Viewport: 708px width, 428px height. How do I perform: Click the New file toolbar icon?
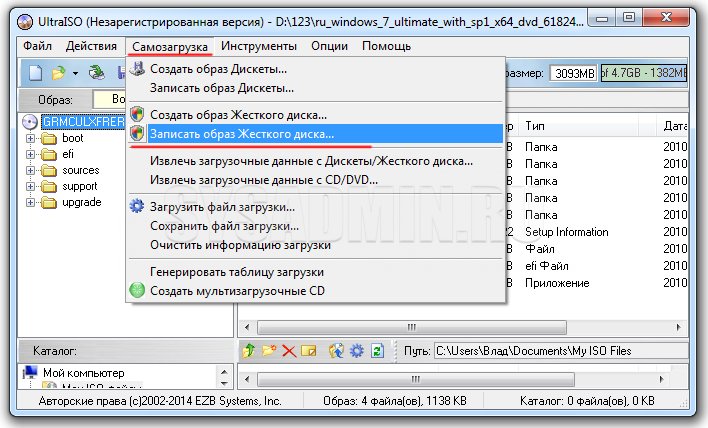point(36,72)
